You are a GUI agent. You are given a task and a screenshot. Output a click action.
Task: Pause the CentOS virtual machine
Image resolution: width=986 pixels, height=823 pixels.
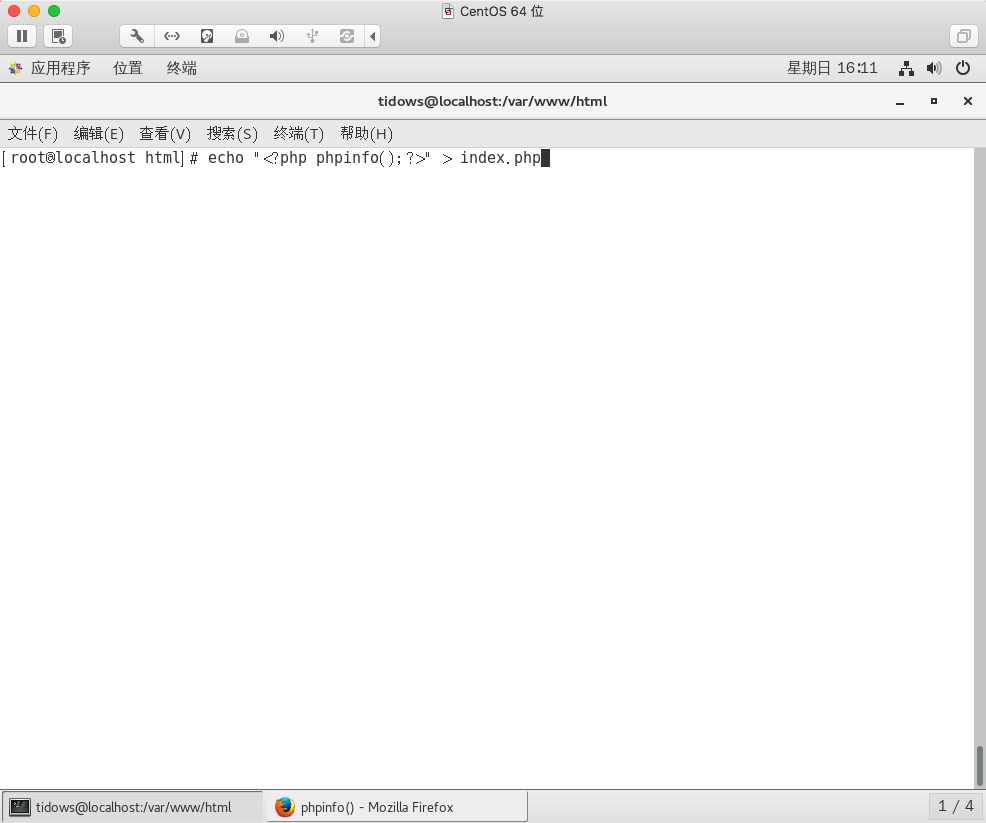click(x=22, y=36)
